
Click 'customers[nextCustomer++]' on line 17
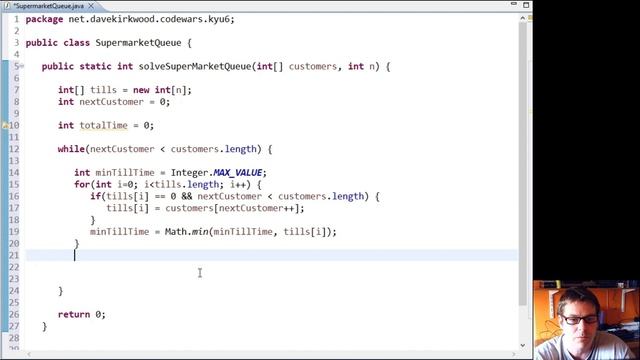pyautogui.click(x=234, y=208)
